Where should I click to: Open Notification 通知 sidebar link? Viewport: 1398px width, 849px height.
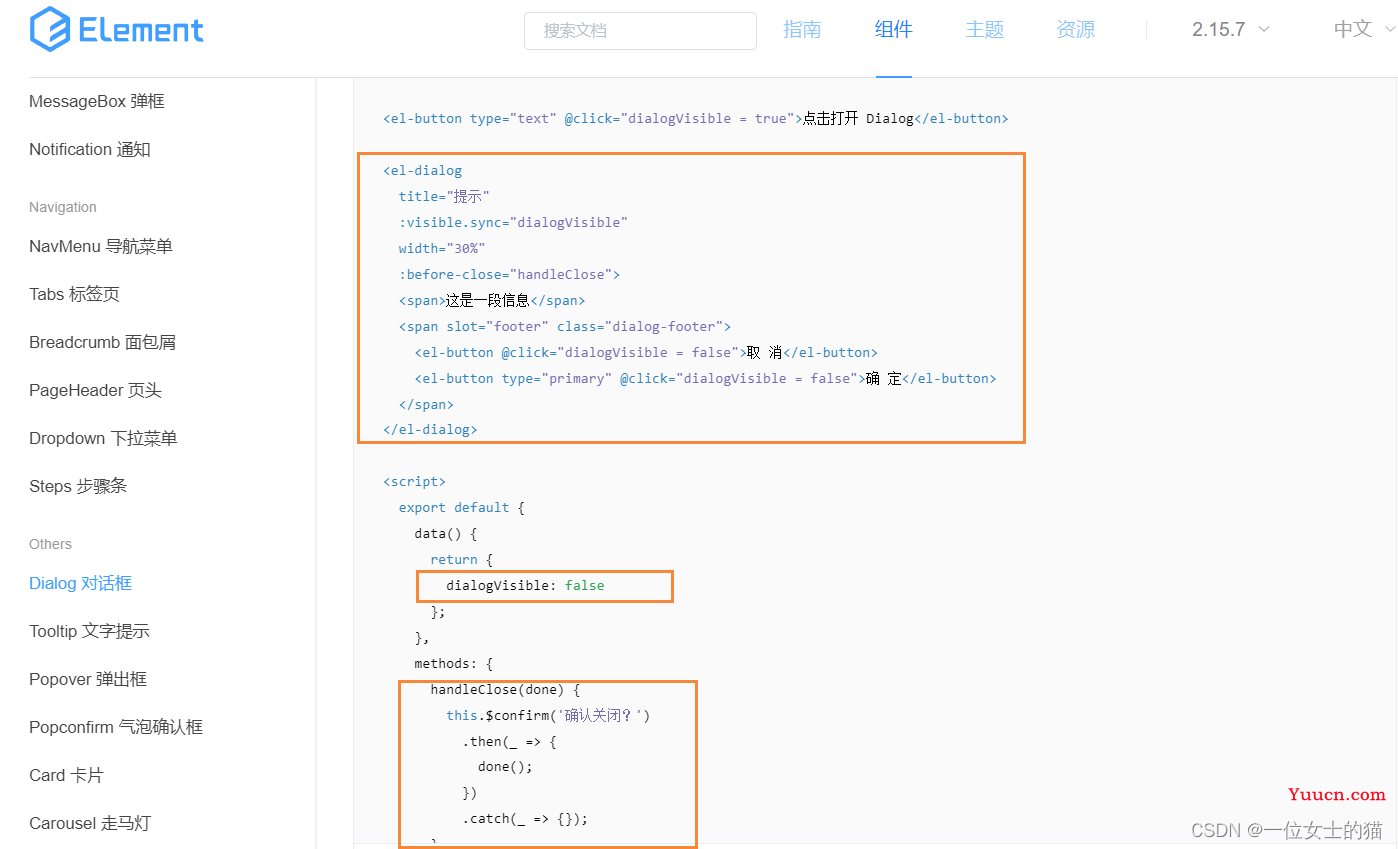[90, 149]
